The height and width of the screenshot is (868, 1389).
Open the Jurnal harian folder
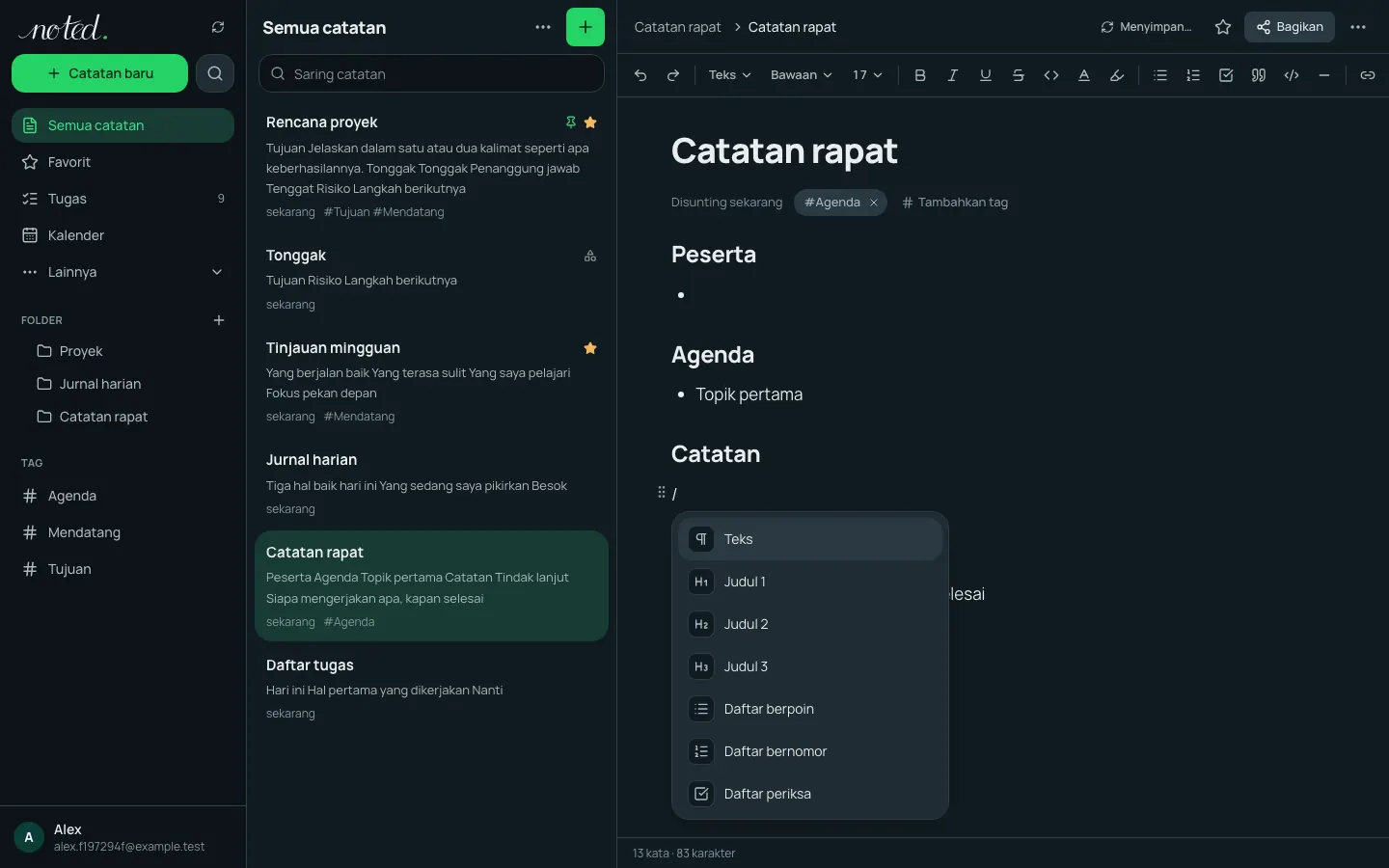(x=130, y=384)
